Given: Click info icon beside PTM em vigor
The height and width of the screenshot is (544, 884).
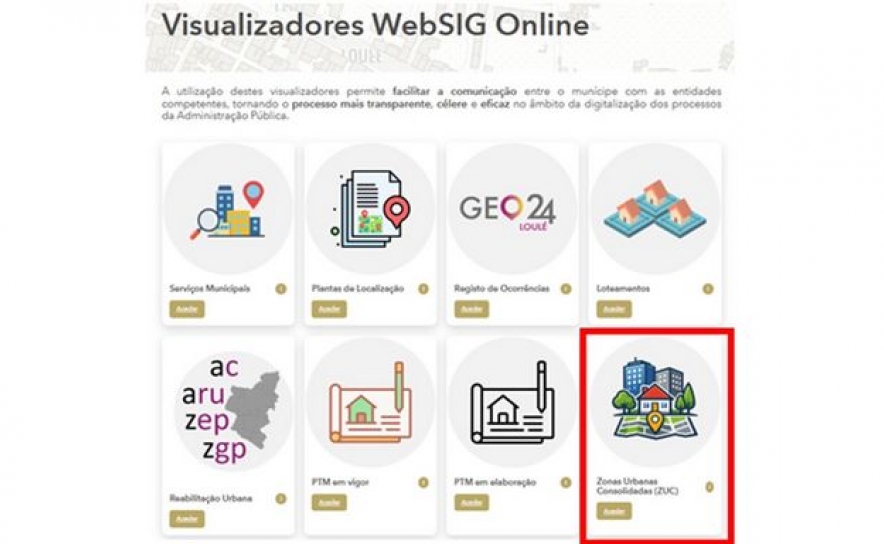Looking at the screenshot, I should tap(423, 483).
